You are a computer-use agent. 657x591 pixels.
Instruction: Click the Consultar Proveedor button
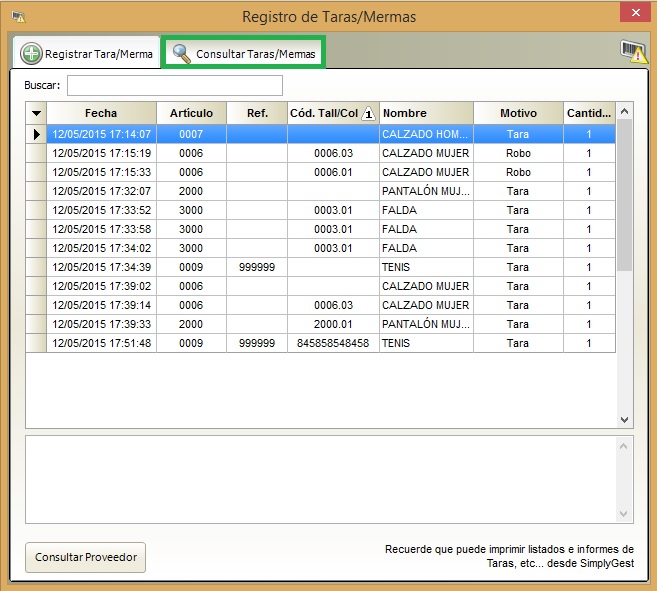tap(85, 557)
